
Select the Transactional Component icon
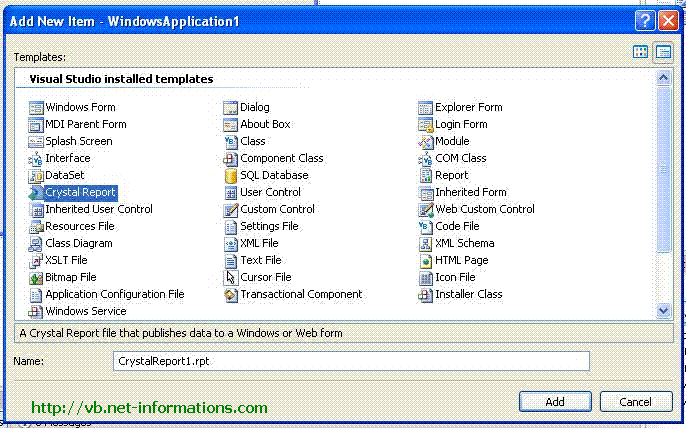[x=231, y=295]
